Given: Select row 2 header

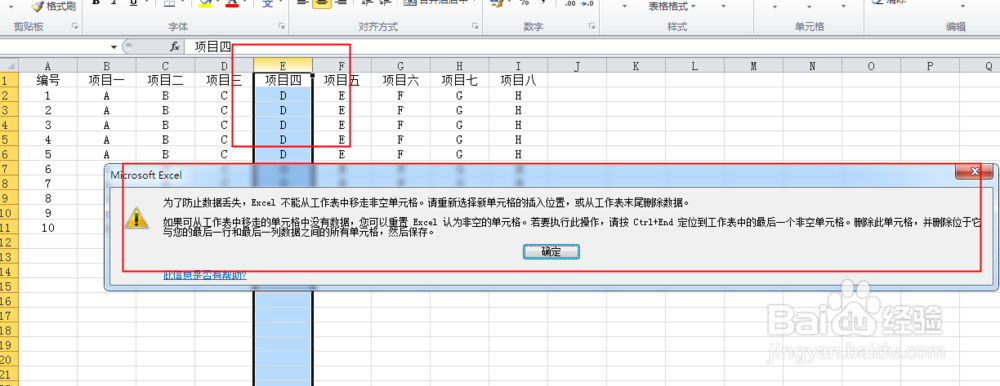Looking at the screenshot, I should 9,95.
